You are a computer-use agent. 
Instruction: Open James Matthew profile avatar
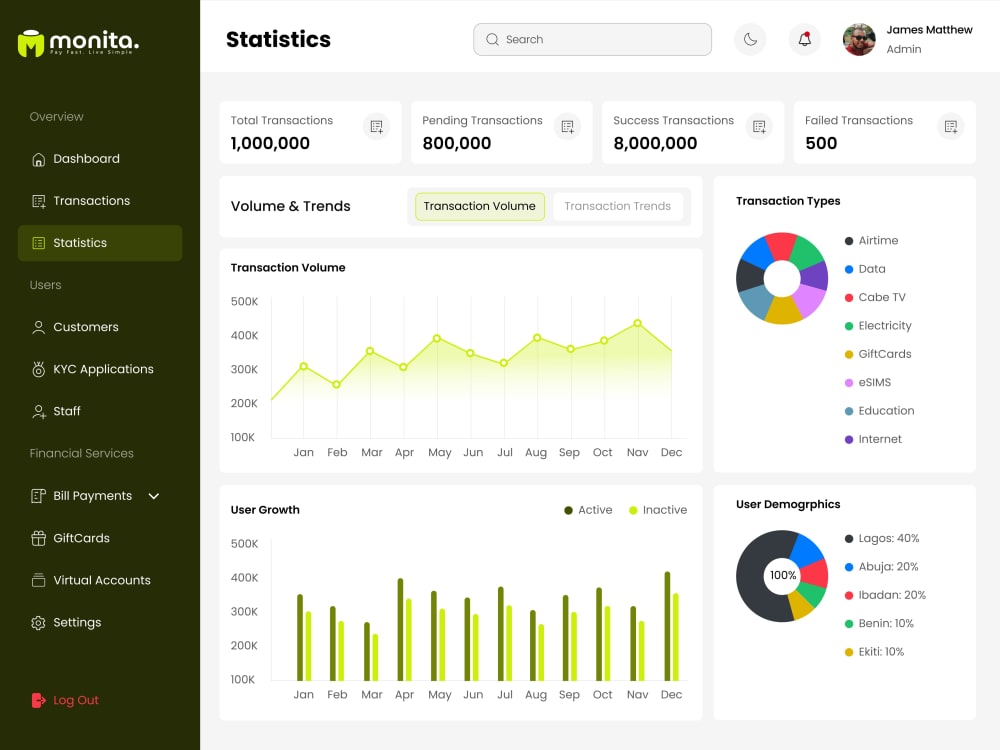[859, 40]
